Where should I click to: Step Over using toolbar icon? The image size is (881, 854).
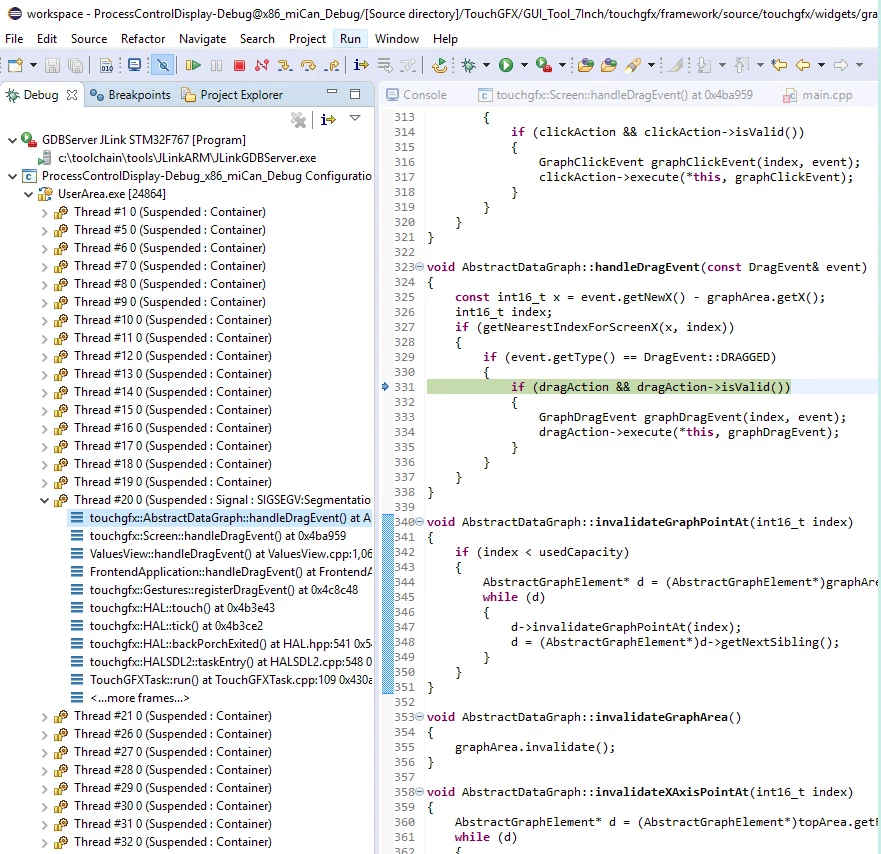coord(308,65)
